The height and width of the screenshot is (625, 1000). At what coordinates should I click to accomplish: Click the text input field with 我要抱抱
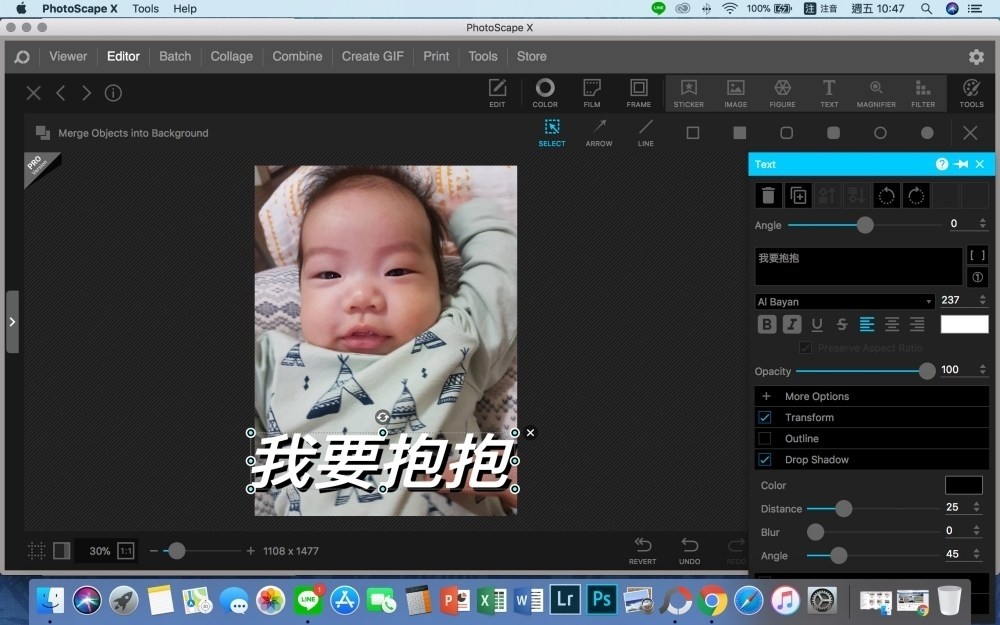tap(857, 267)
